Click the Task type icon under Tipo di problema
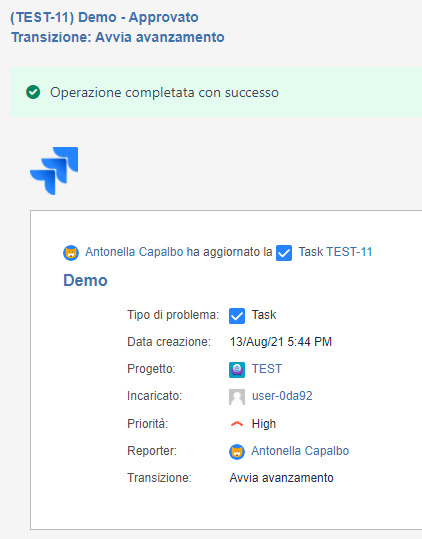Viewport: 422px width, 539px height. click(x=237, y=316)
